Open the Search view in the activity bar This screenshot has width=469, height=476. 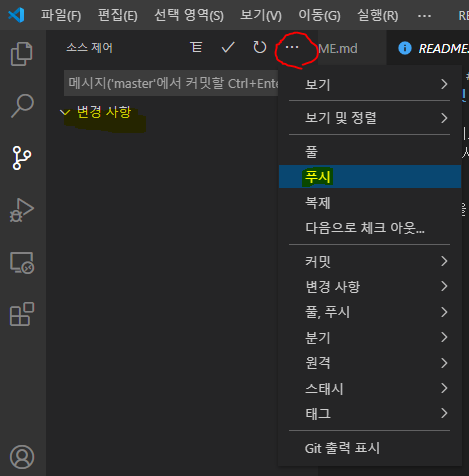[22, 106]
